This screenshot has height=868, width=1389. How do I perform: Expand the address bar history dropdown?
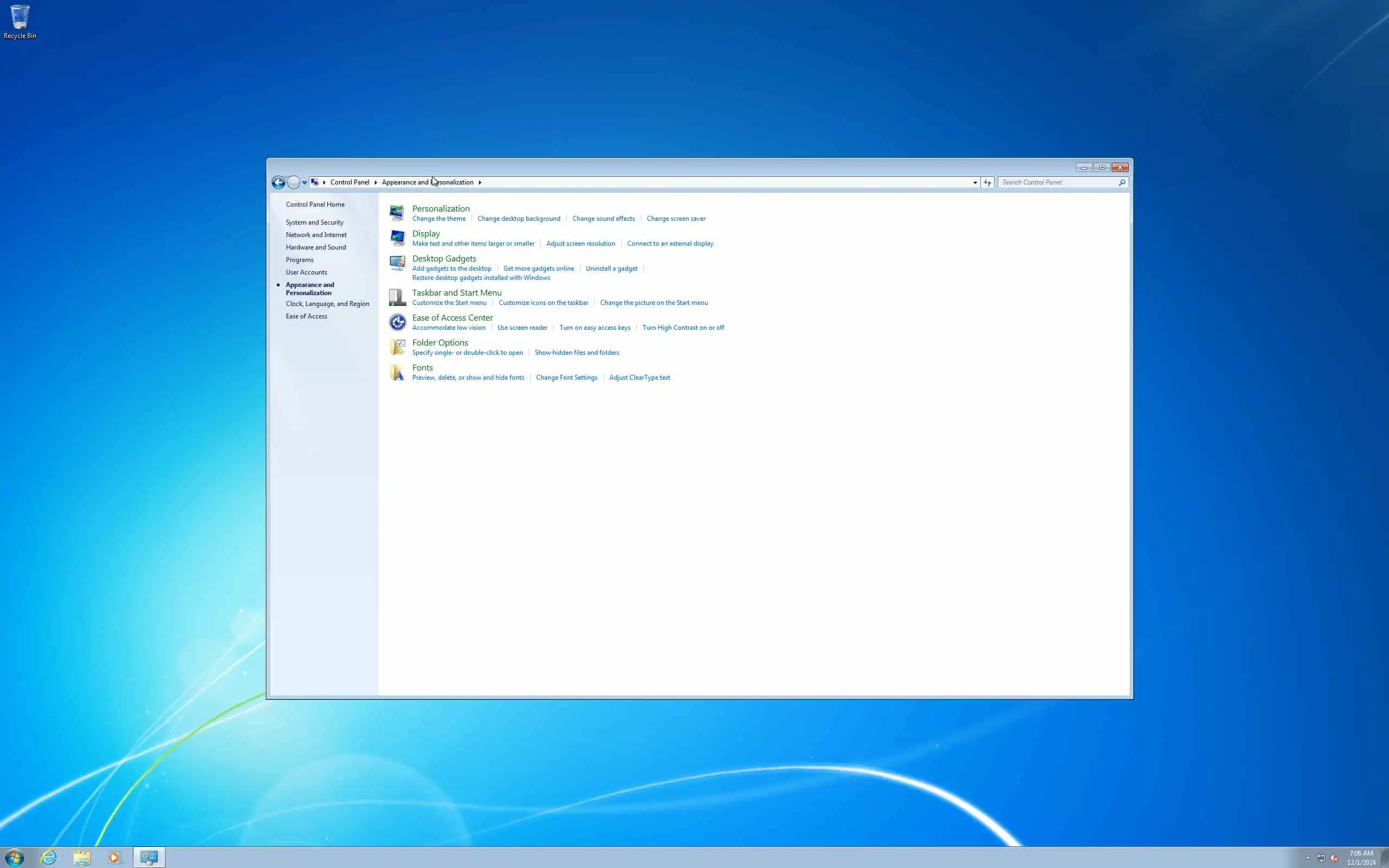tap(974, 182)
